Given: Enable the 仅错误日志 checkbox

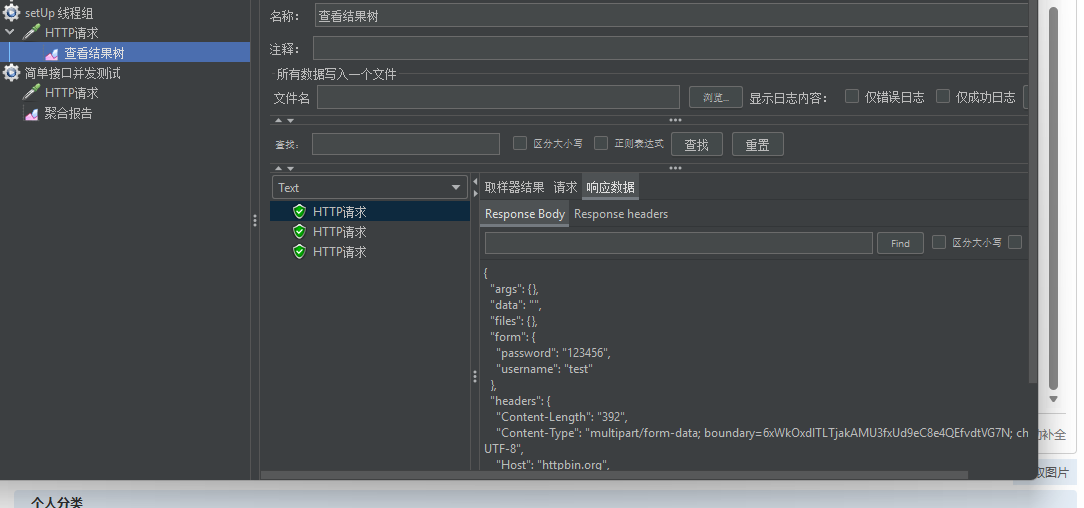Looking at the screenshot, I should (852, 96).
